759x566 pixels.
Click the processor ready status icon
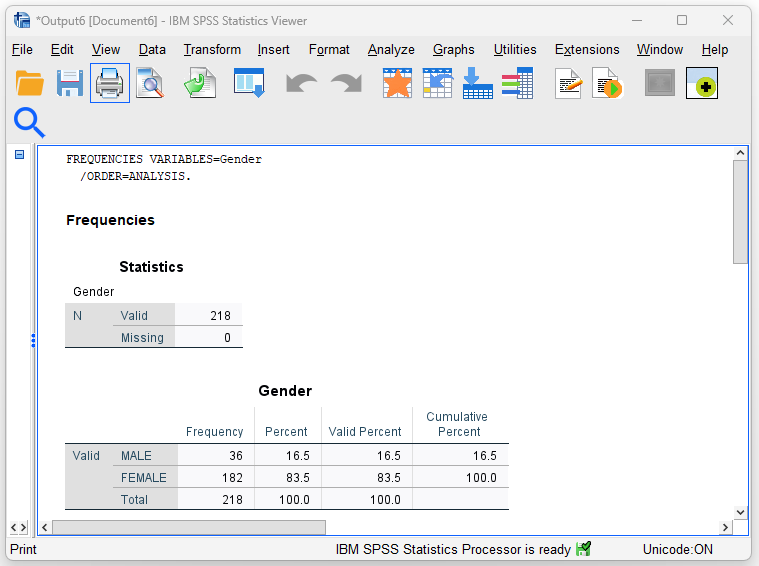point(584,549)
